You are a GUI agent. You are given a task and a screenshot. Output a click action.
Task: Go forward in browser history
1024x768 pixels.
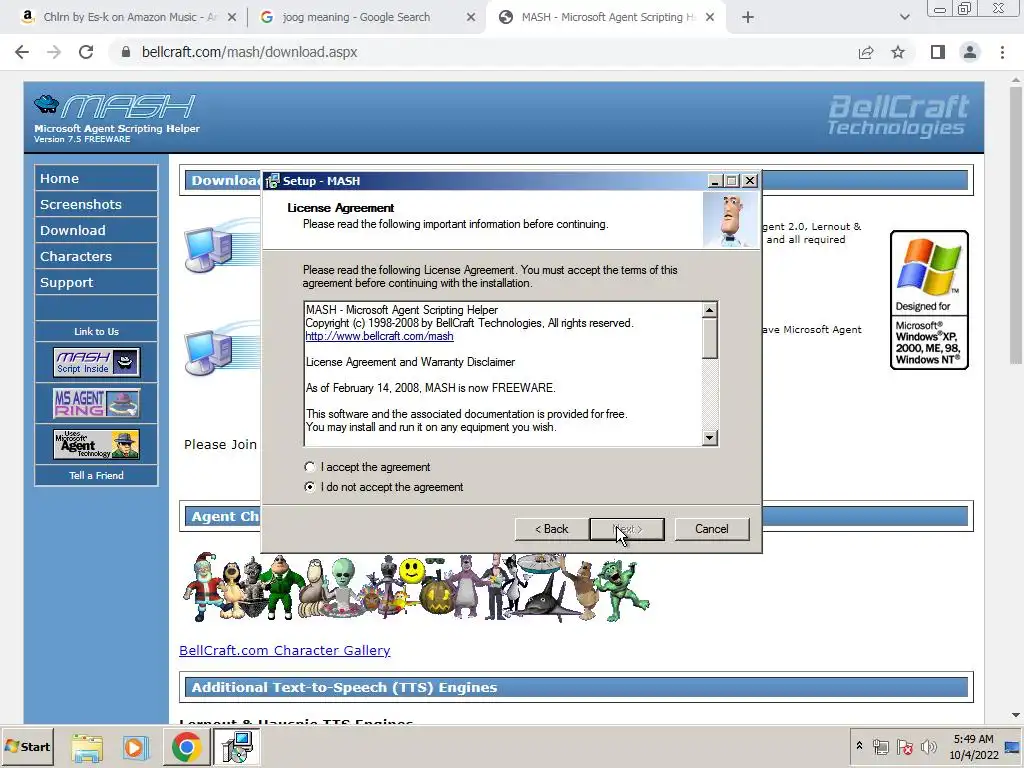click(54, 52)
